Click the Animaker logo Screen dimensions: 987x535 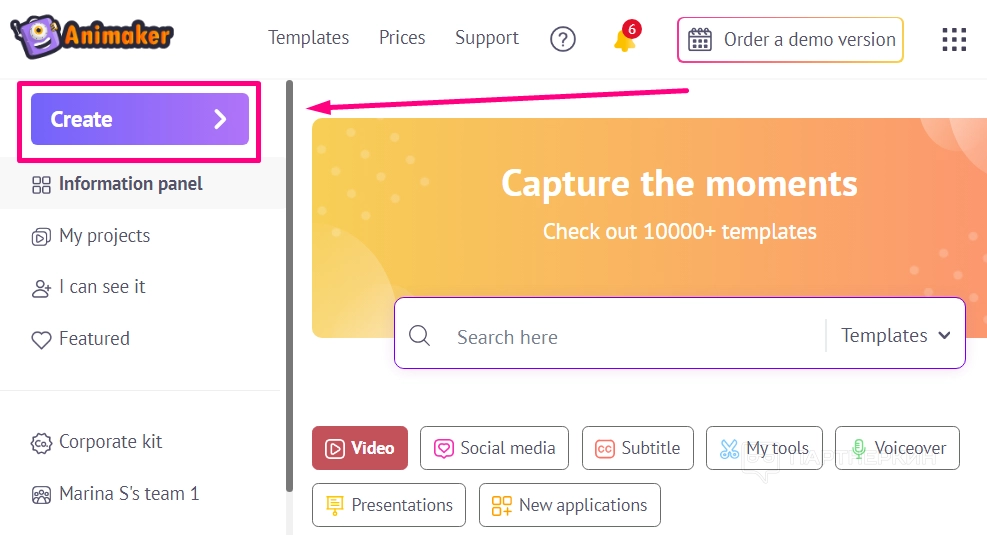click(92, 35)
